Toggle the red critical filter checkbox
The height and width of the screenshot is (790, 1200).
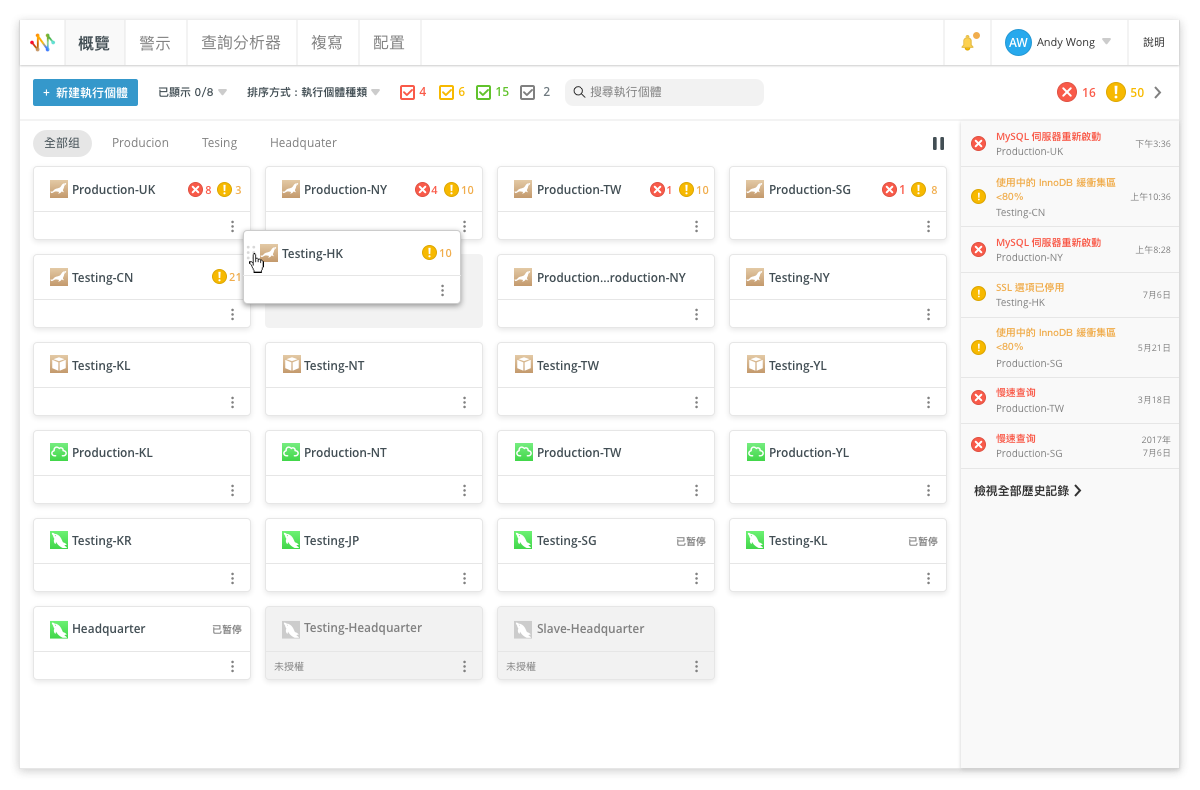click(407, 92)
